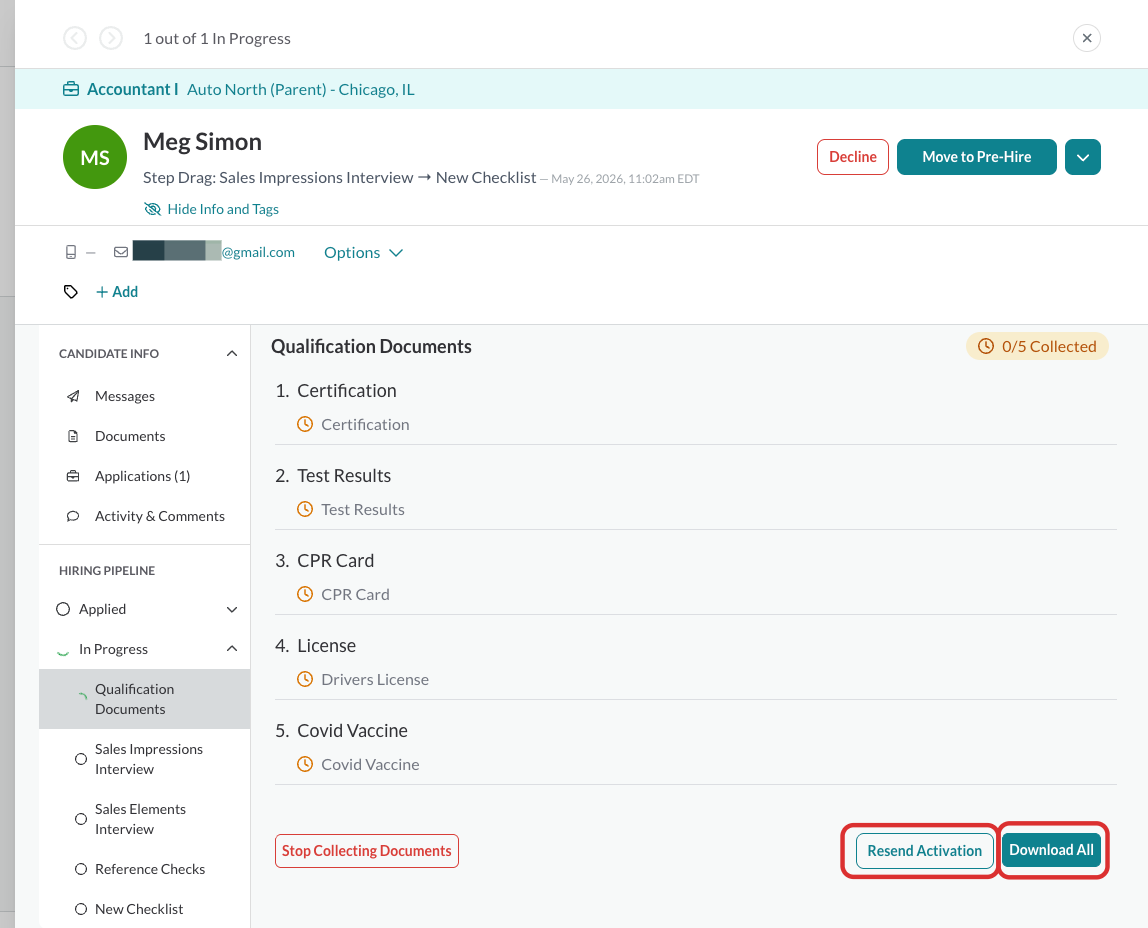The image size is (1148, 928).
Task: Open Activity & Comments in sidebar
Action: click(160, 516)
